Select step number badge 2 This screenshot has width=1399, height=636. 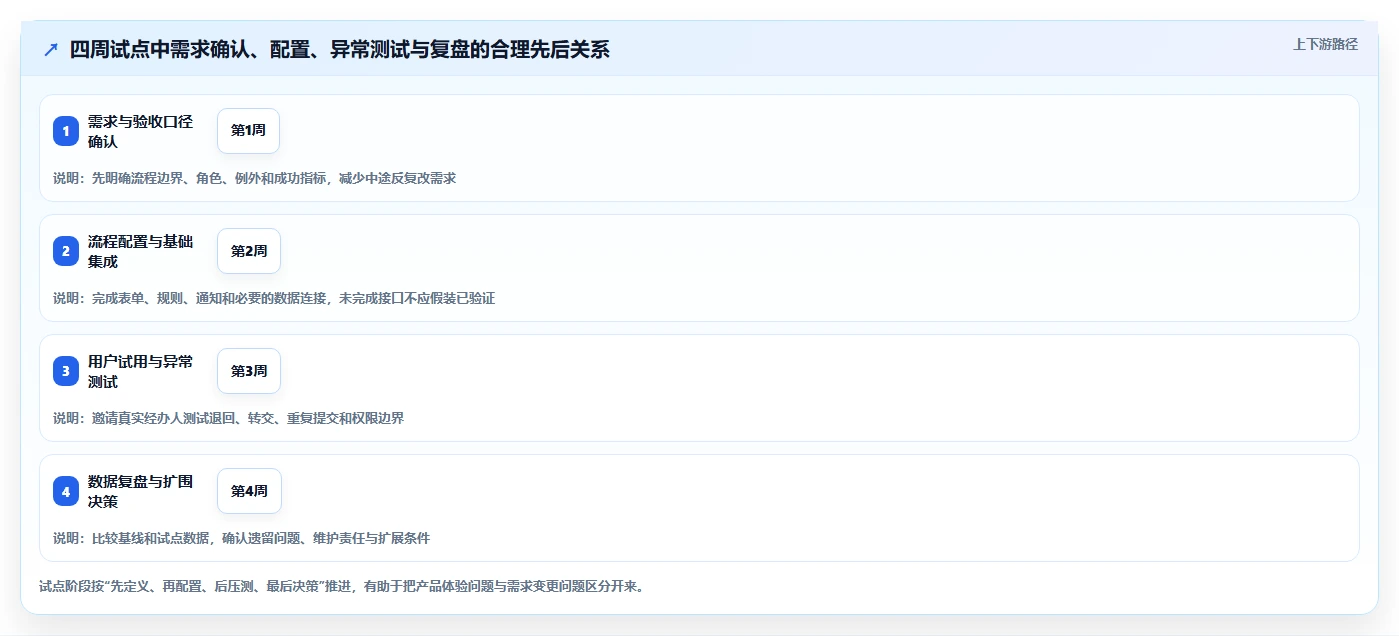pyautogui.click(x=66, y=251)
